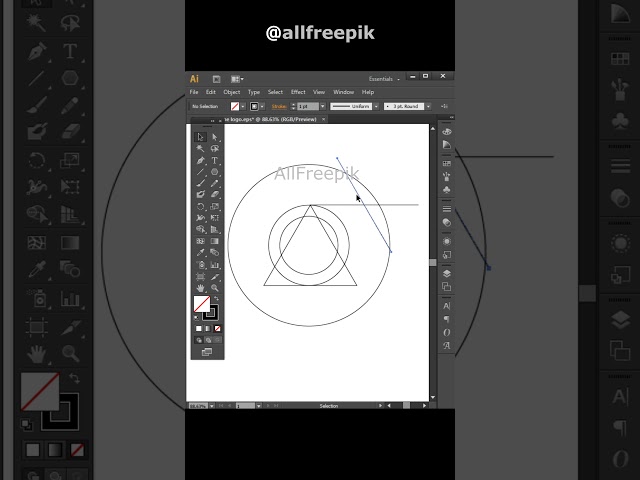Select the Pen tool
640x480 pixels.
(x=200, y=160)
